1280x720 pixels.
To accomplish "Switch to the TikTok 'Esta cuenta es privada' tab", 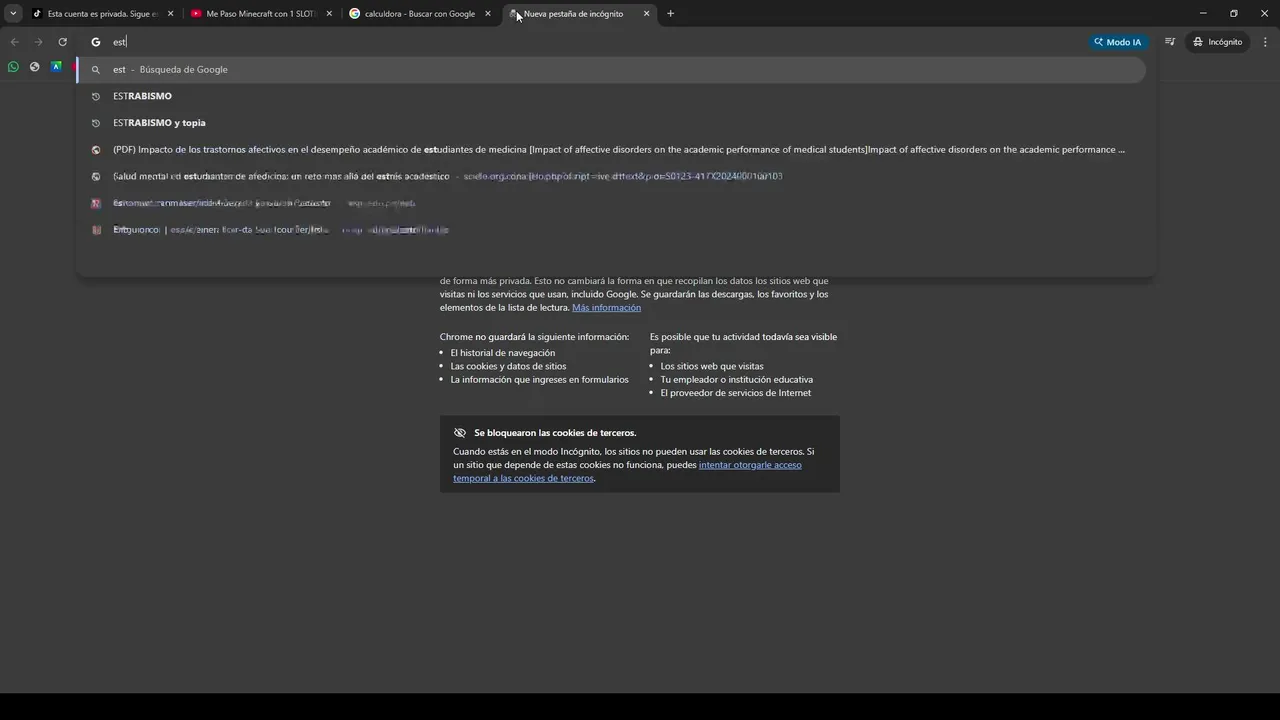I will pos(103,14).
